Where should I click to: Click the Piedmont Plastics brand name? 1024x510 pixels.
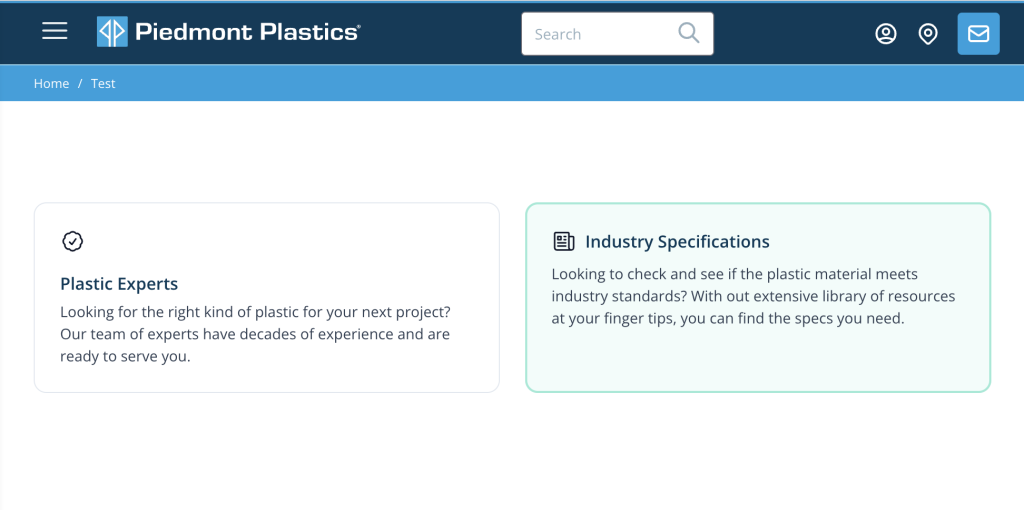coord(246,32)
